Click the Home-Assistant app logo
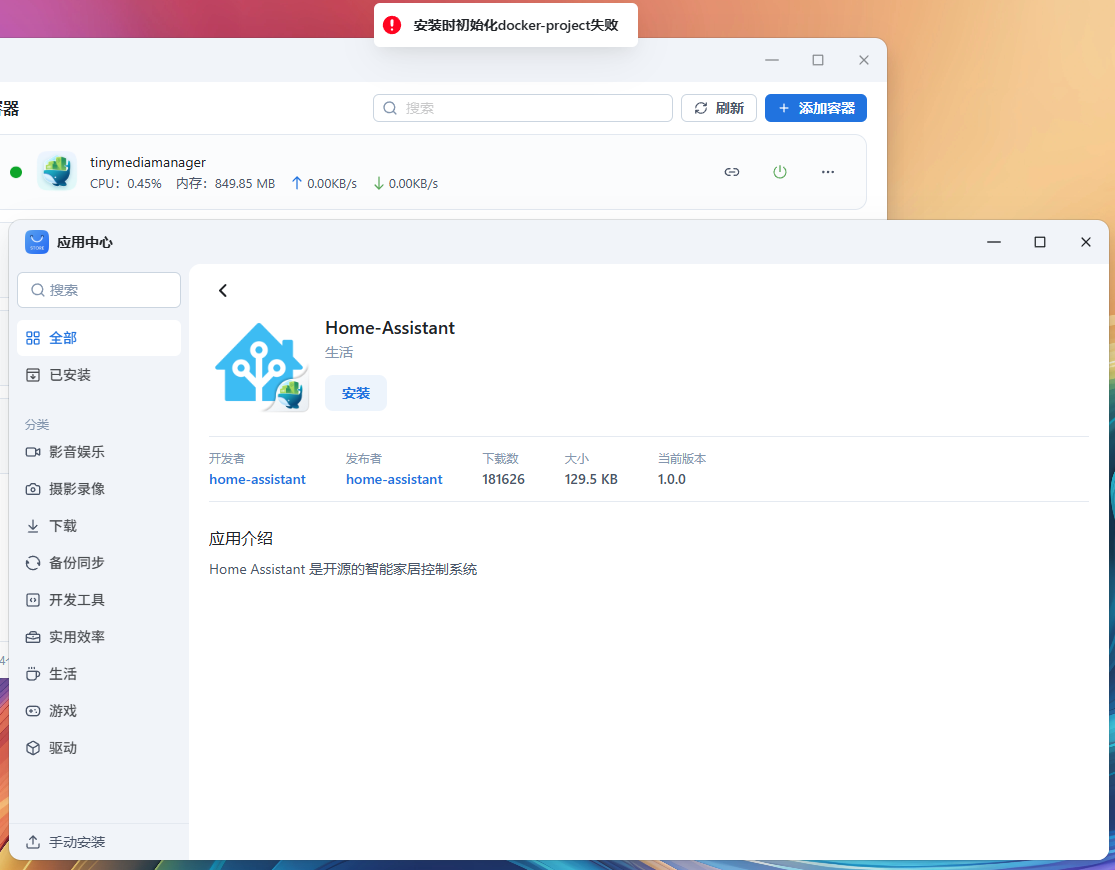Screen dimensions: 1115x870 tap(259, 366)
